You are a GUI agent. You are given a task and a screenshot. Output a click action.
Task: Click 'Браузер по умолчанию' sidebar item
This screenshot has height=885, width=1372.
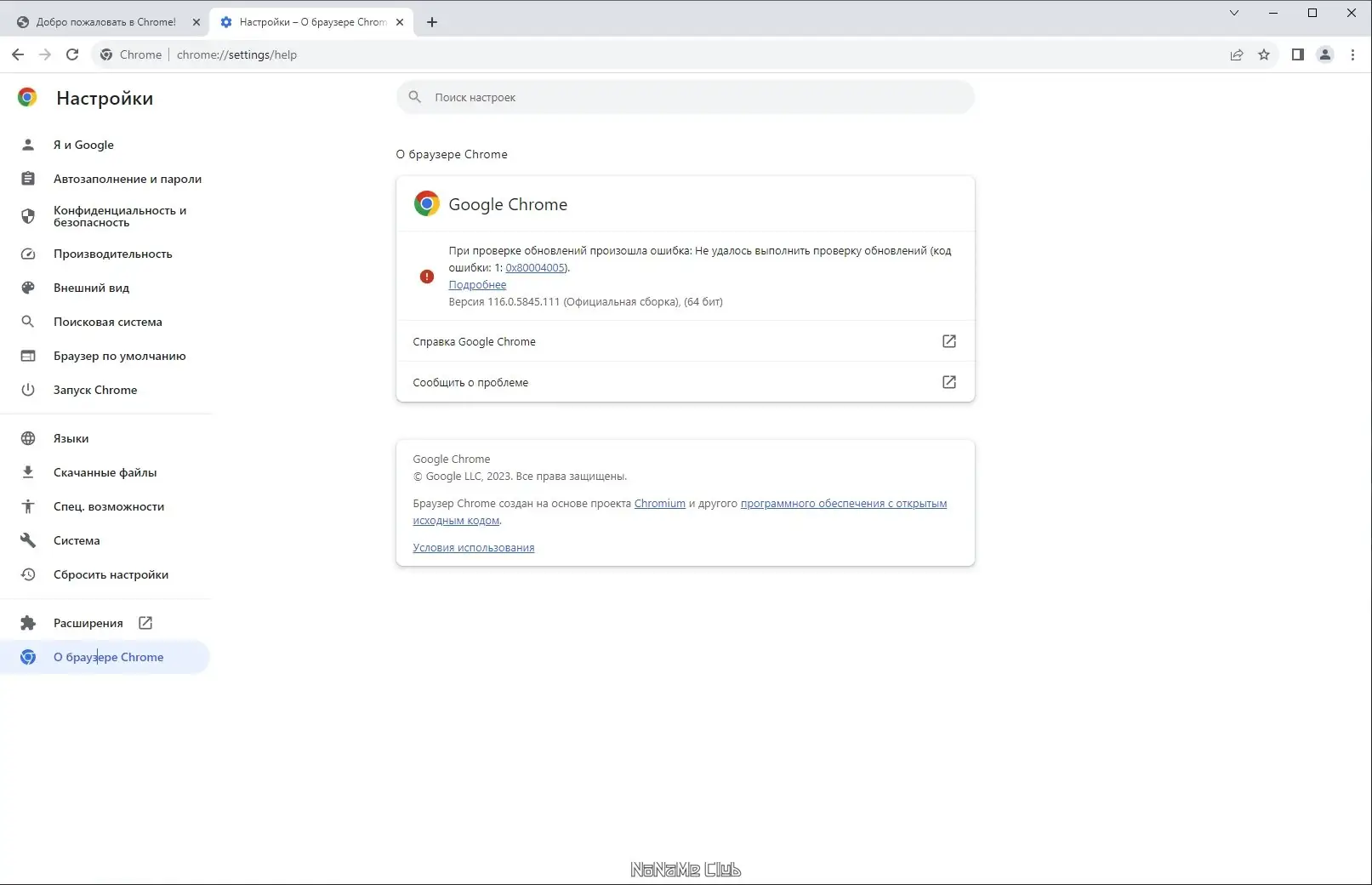point(105,356)
